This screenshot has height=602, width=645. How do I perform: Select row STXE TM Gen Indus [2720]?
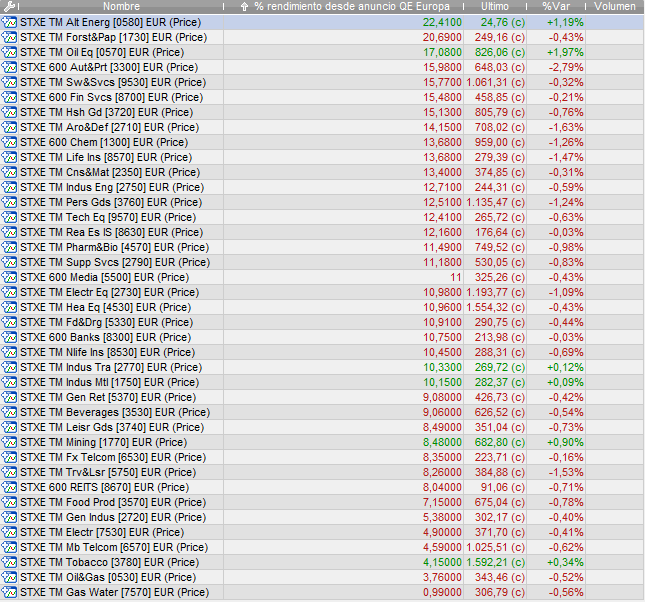(322, 518)
